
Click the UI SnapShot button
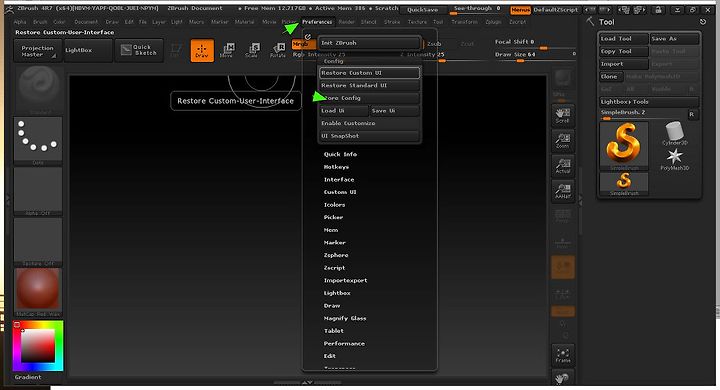coord(369,136)
